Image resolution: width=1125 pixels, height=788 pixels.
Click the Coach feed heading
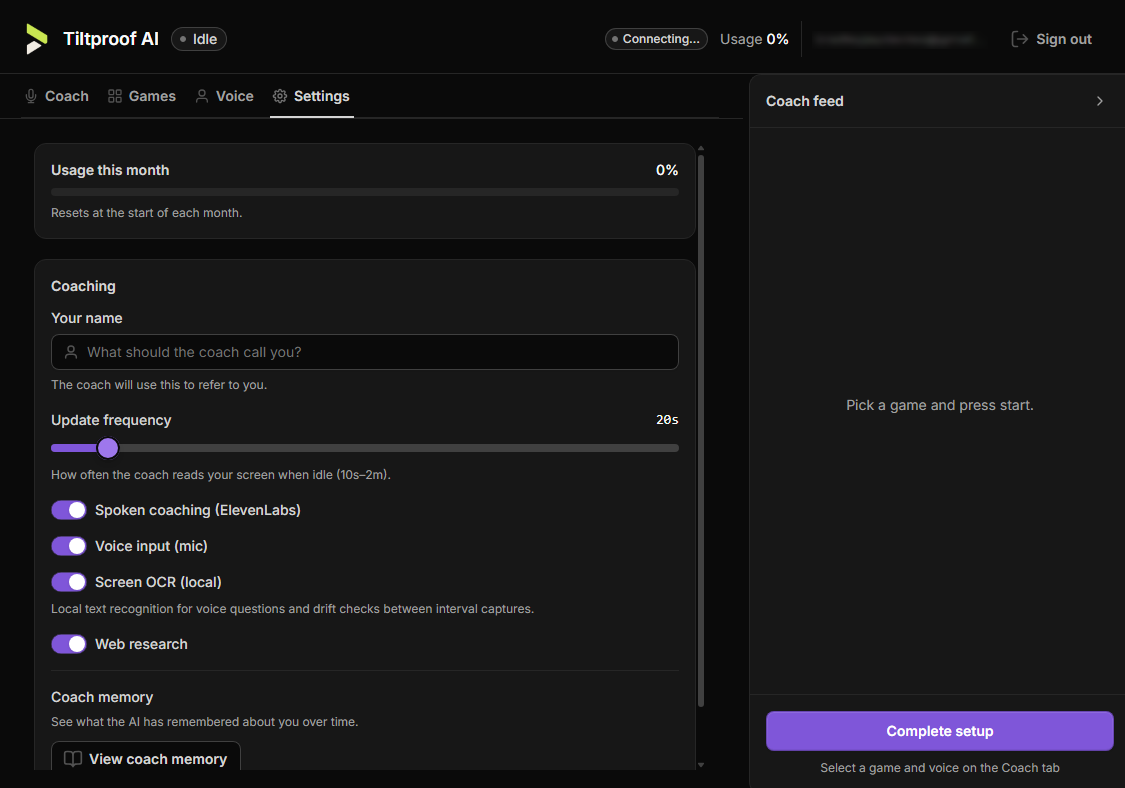804,101
